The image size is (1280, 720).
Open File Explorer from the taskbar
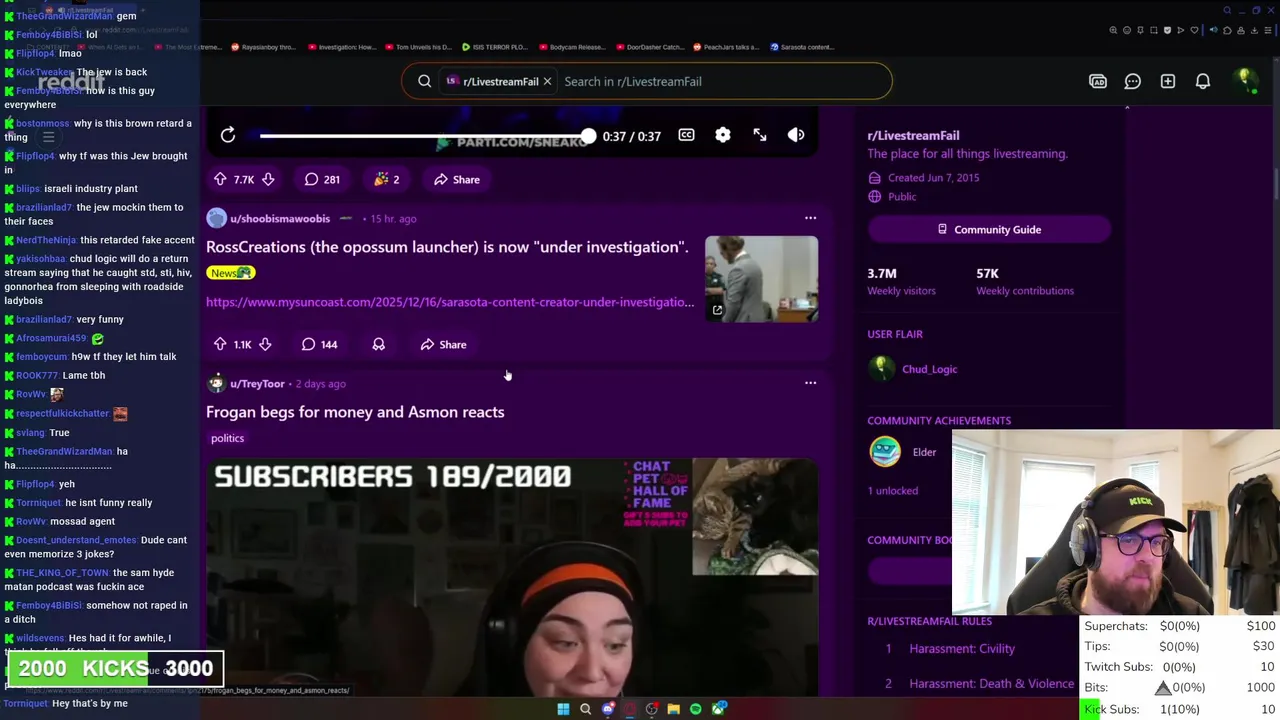click(673, 709)
